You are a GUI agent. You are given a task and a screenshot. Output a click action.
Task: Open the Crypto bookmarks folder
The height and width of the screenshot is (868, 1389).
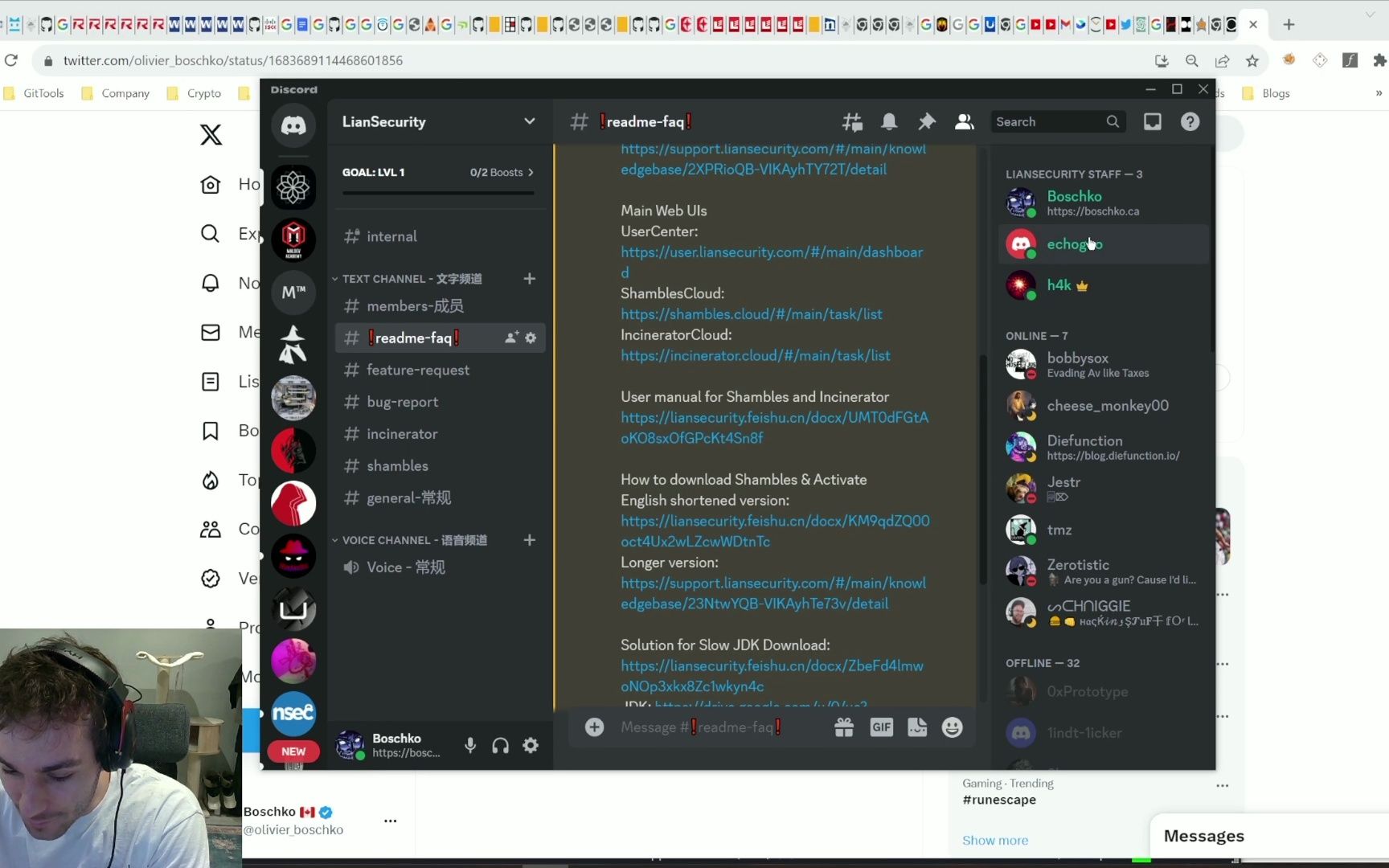(194, 93)
